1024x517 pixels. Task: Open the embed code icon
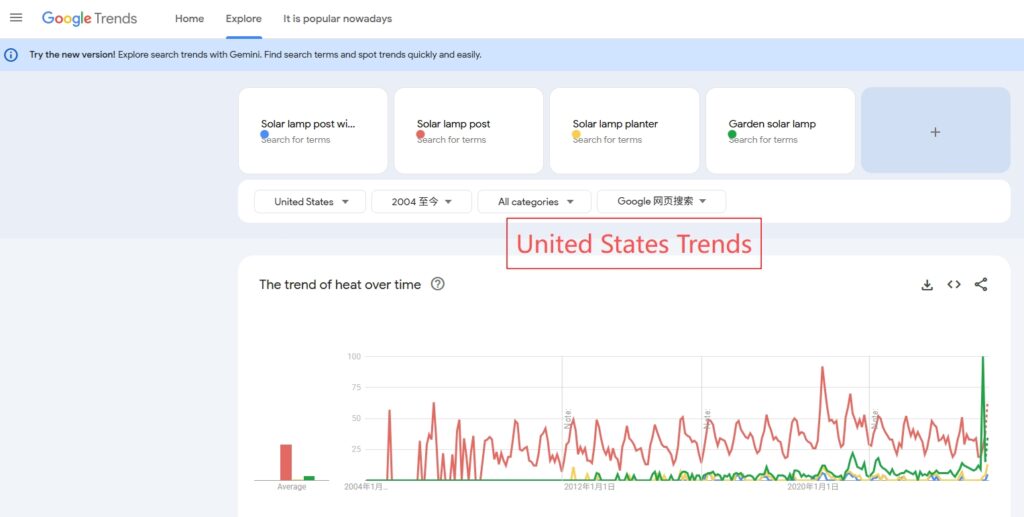[954, 285]
